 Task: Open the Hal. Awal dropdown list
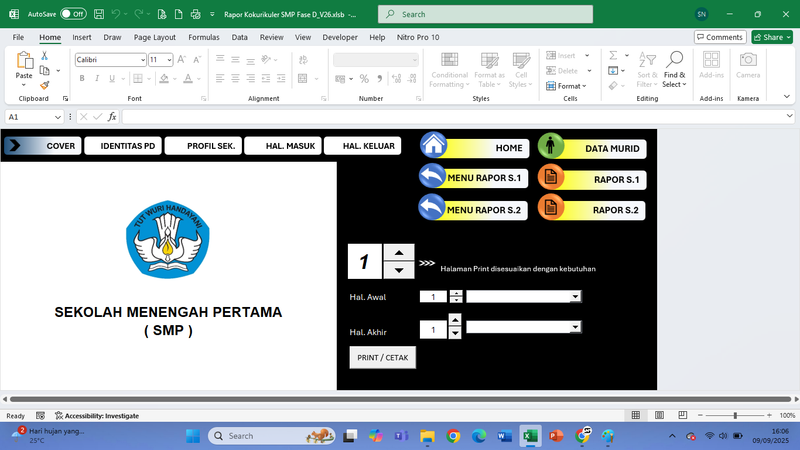575,297
